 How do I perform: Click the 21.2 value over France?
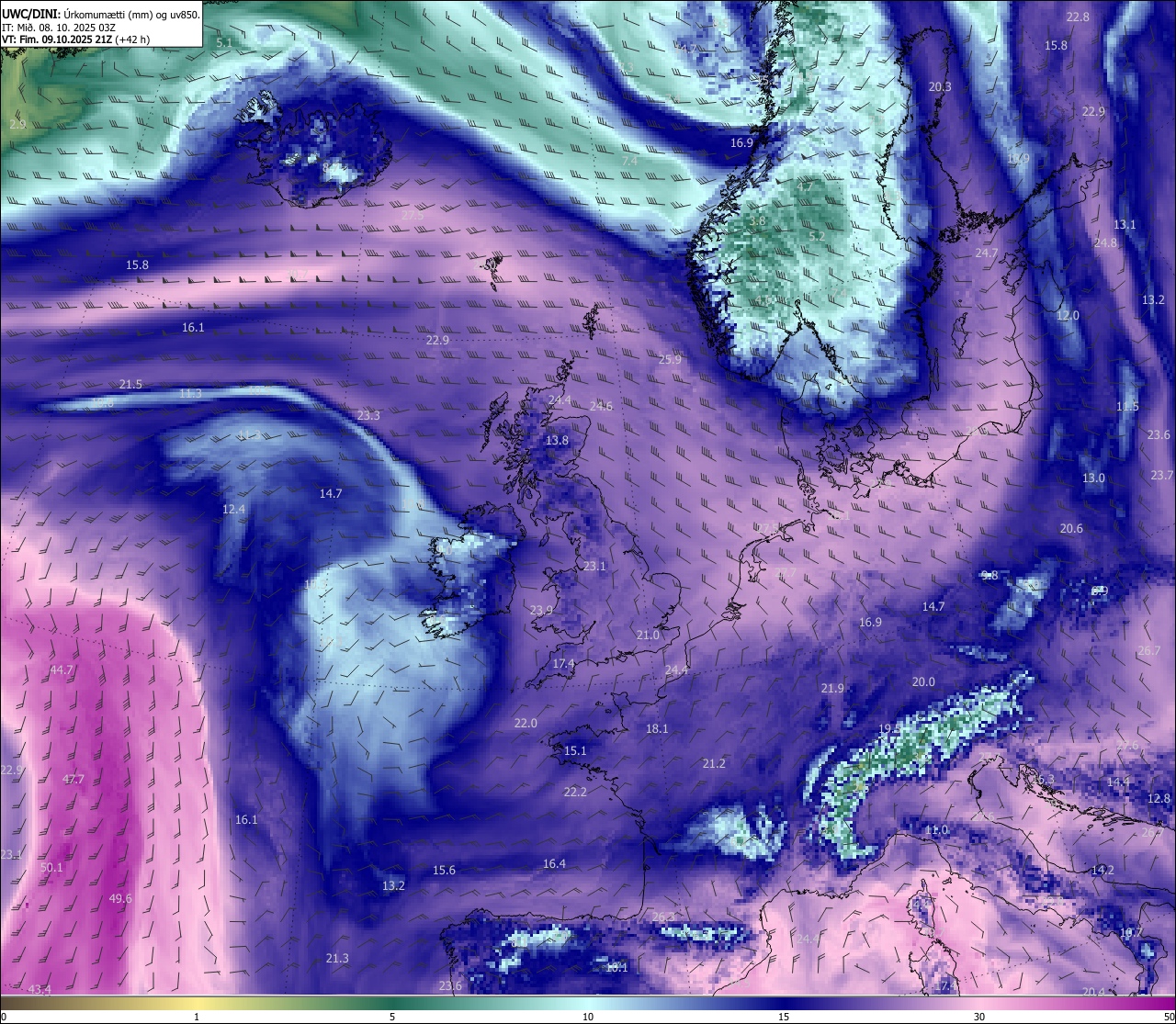click(x=714, y=764)
